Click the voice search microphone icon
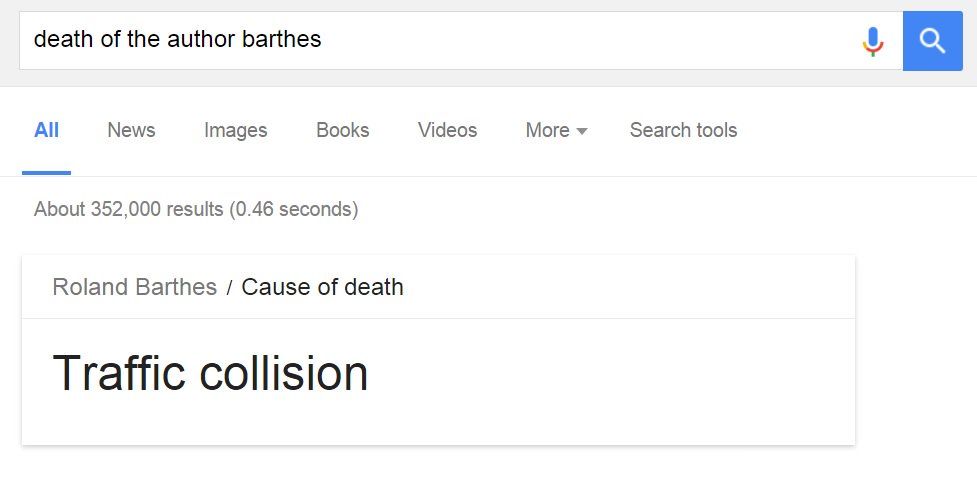 coord(872,41)
